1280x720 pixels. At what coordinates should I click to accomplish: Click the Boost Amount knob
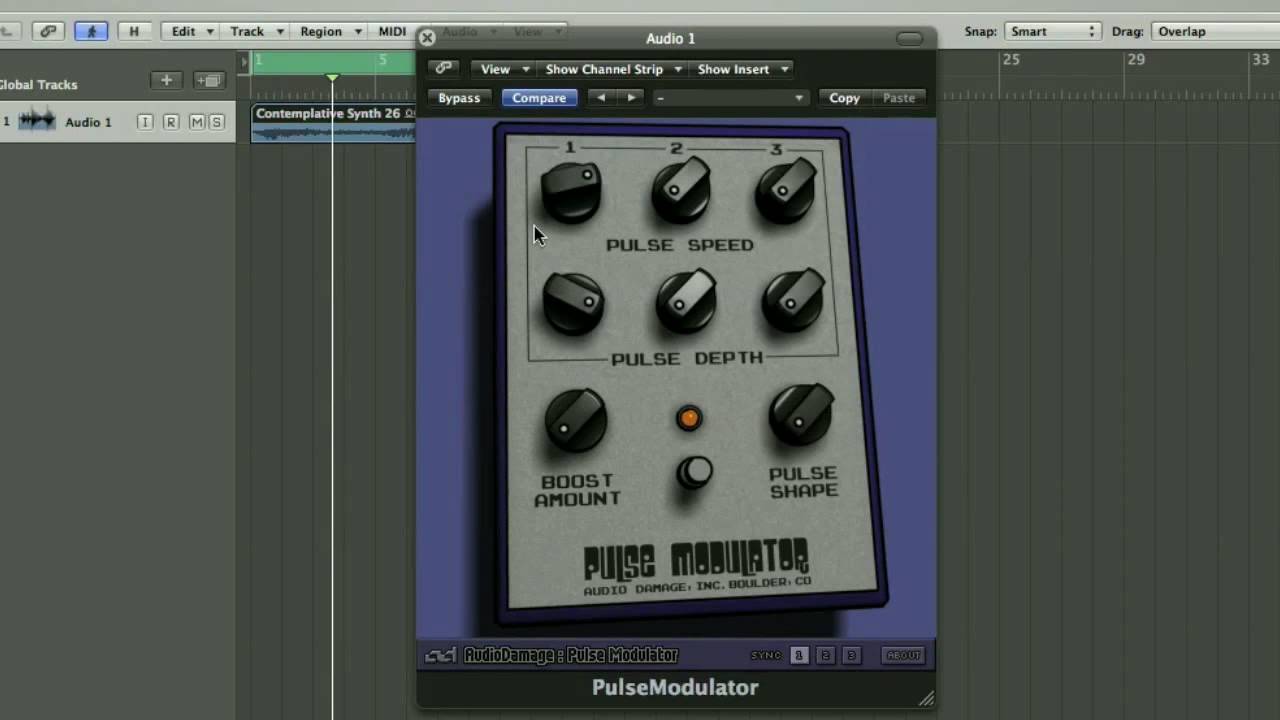[x=576, y=421]
